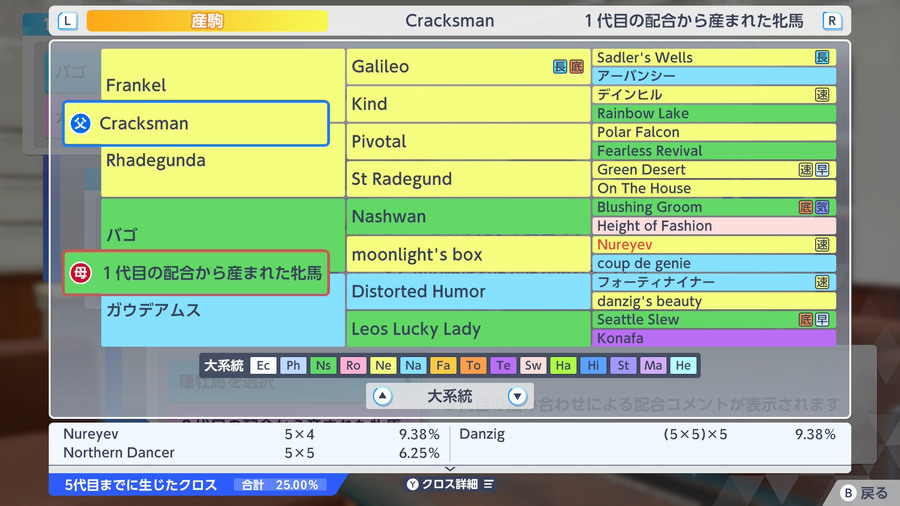The height and width of the screenshot is (506, 900).
Task: Select the Cracksman sire row
Action: [x=196, y=123]
